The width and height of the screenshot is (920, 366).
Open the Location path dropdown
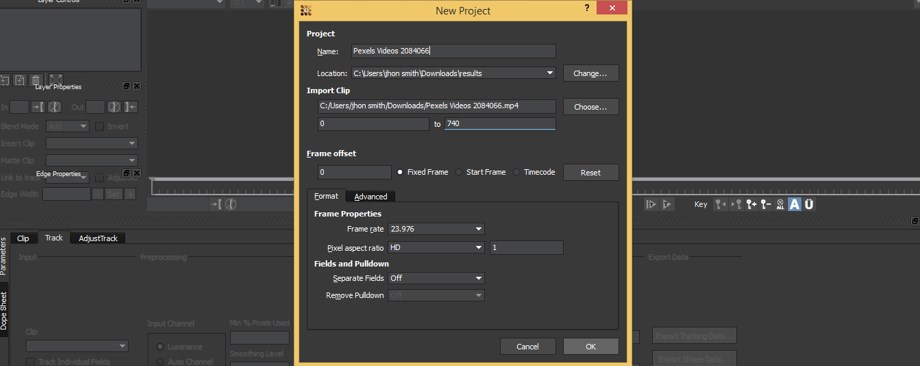(x=549, y=73)
